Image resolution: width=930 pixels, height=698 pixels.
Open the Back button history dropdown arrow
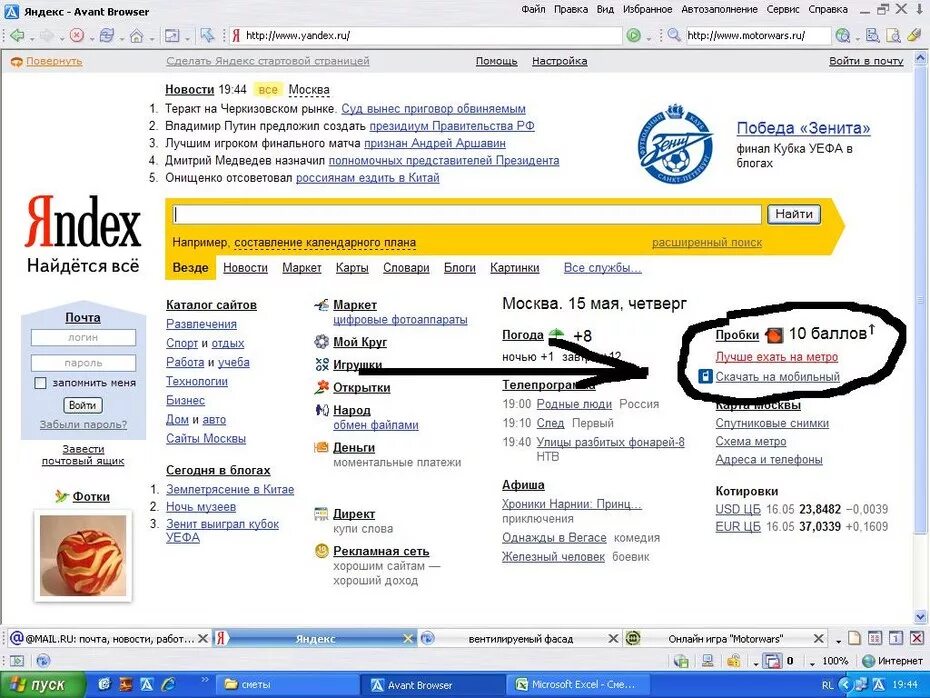click(x=31, y=39)
